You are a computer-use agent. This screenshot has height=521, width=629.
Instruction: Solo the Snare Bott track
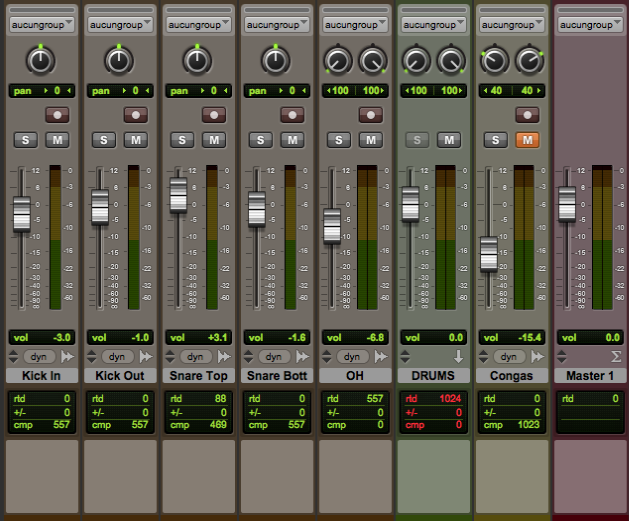coord(260,140)
